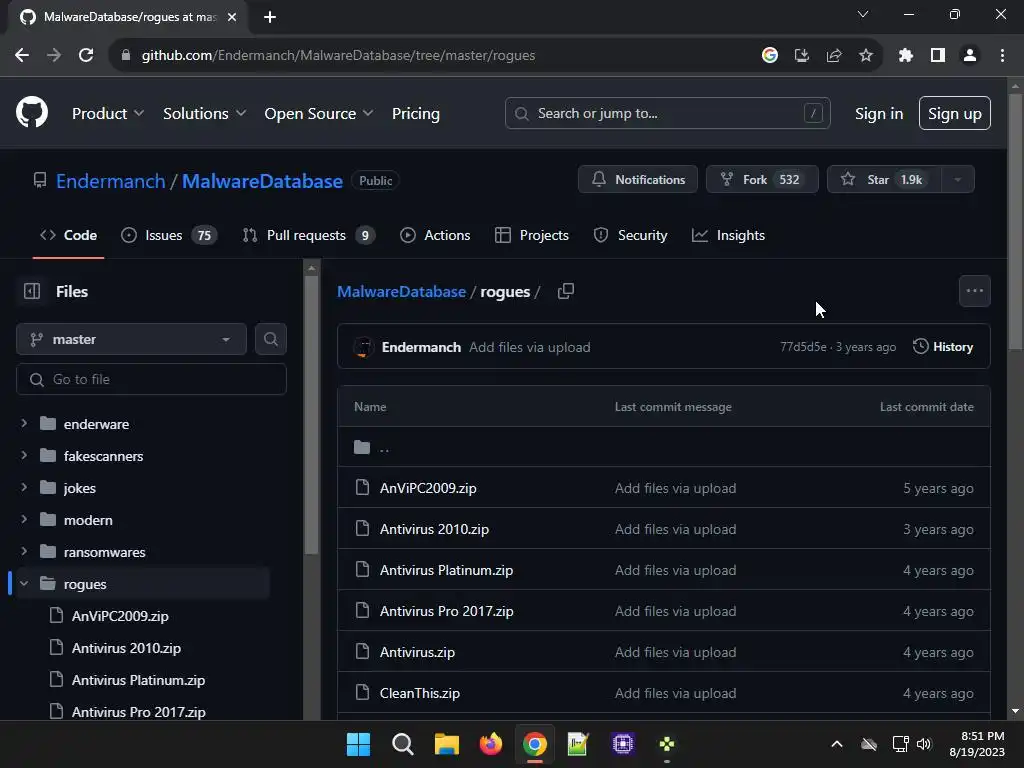Collapse the rogues folder
Screen dimensions: 1024x768
click(x=24, y=583)
